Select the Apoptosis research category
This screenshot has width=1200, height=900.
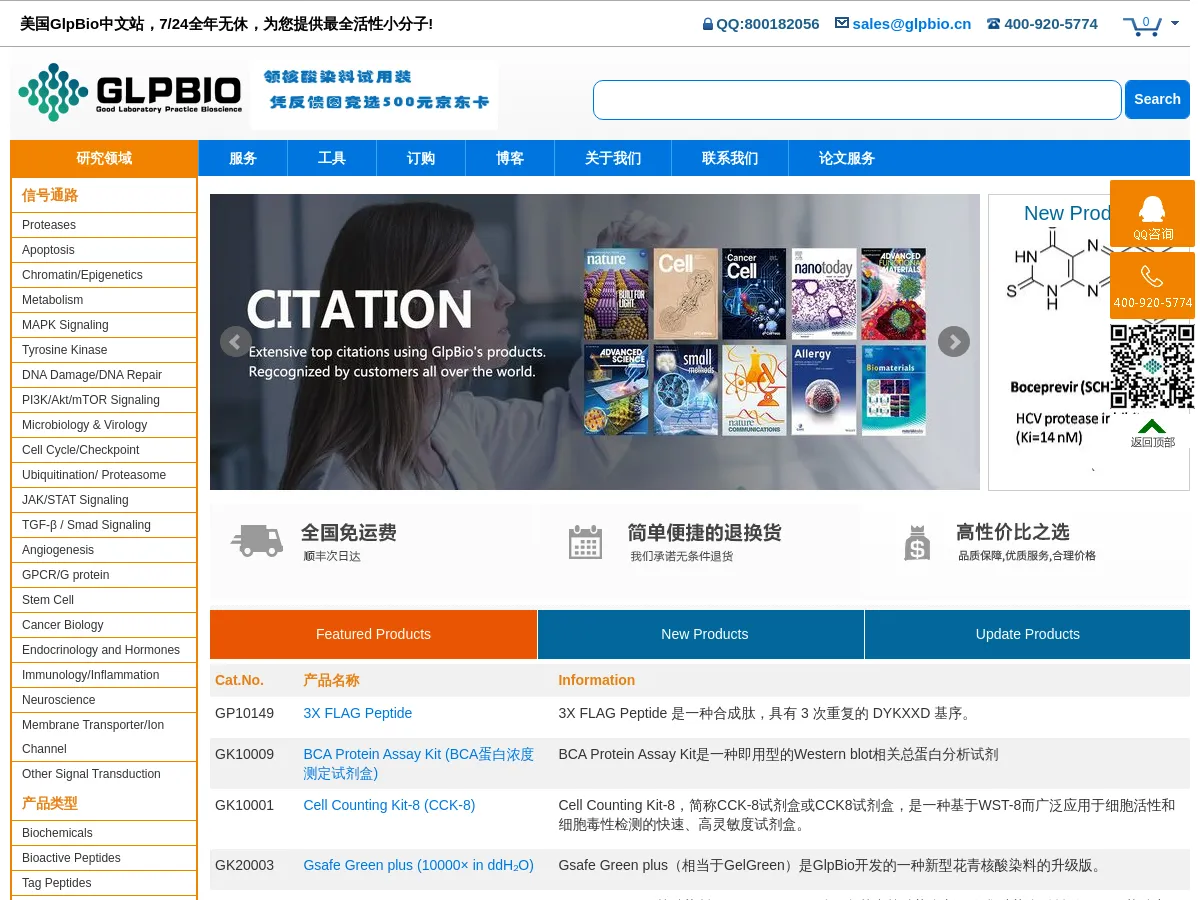(48, 250)
